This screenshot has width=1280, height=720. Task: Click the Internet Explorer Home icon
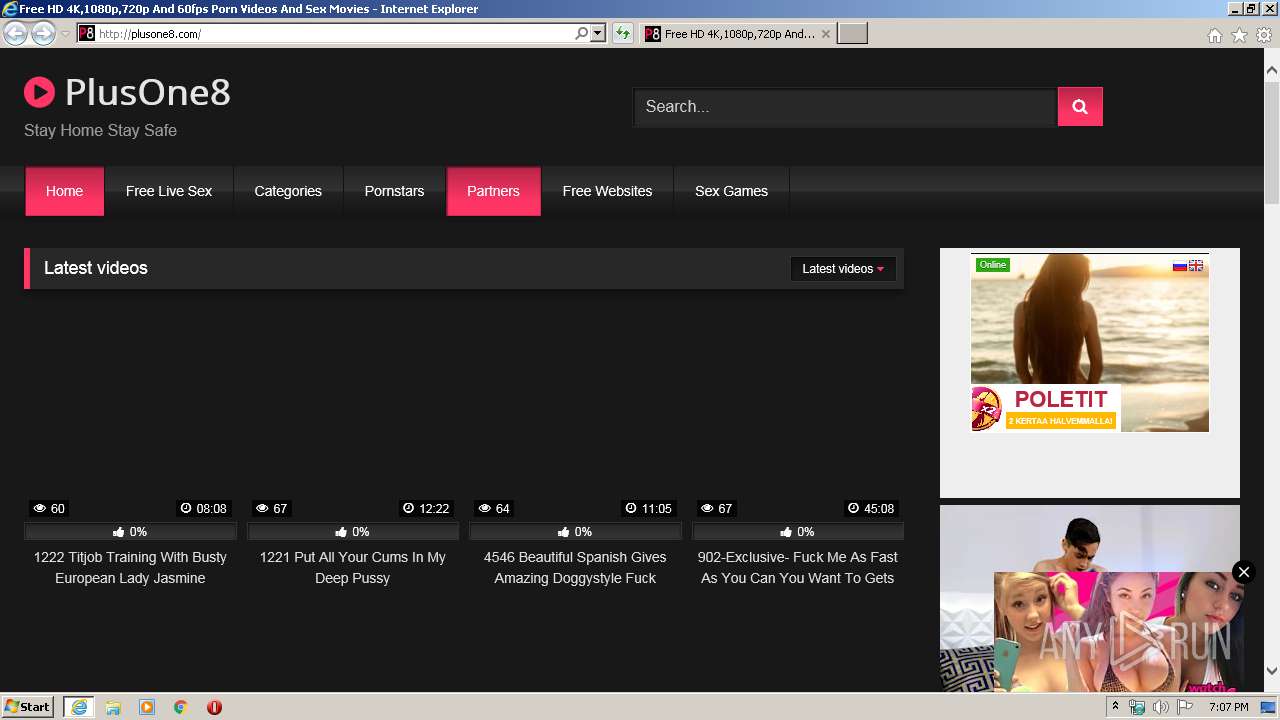pyautogui.click(x=1214, y=35)
